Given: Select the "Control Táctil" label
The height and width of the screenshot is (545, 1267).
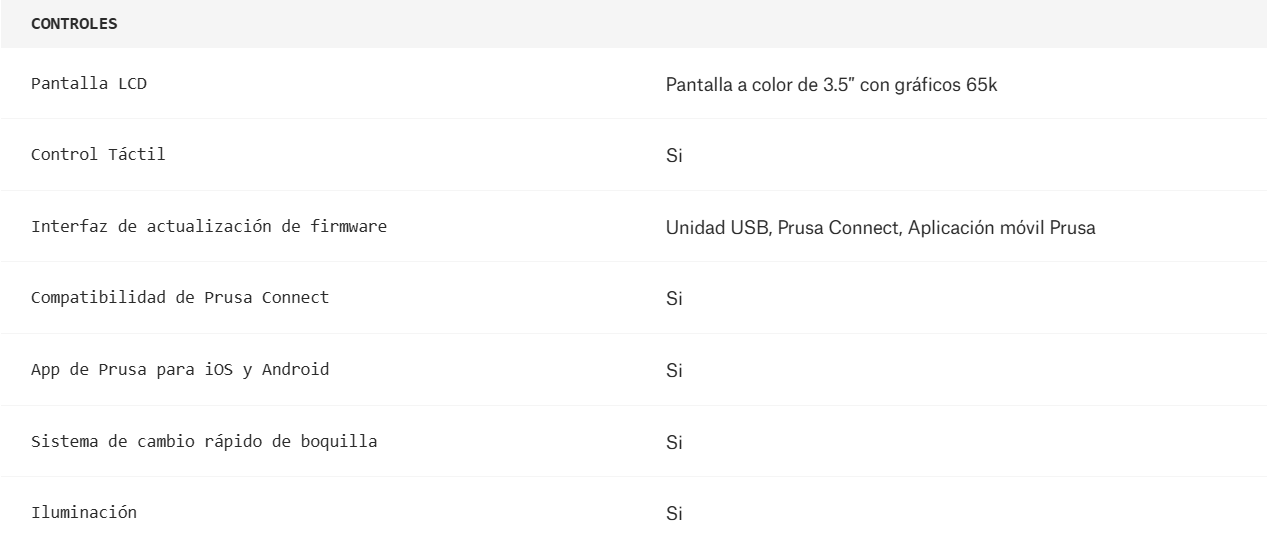Looking at the screenshot, I should pos(98,155).
